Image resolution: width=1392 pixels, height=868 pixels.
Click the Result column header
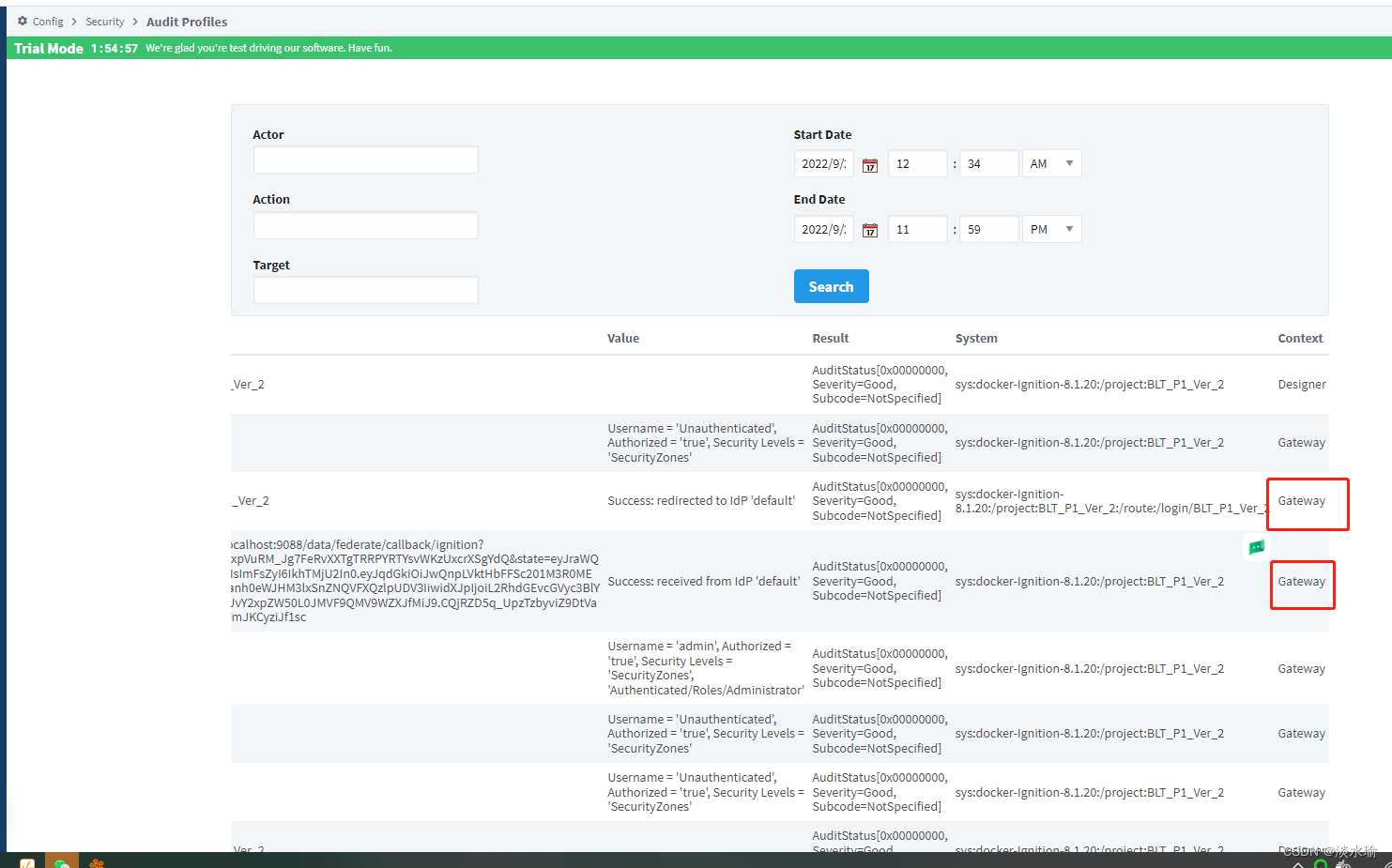831,339
